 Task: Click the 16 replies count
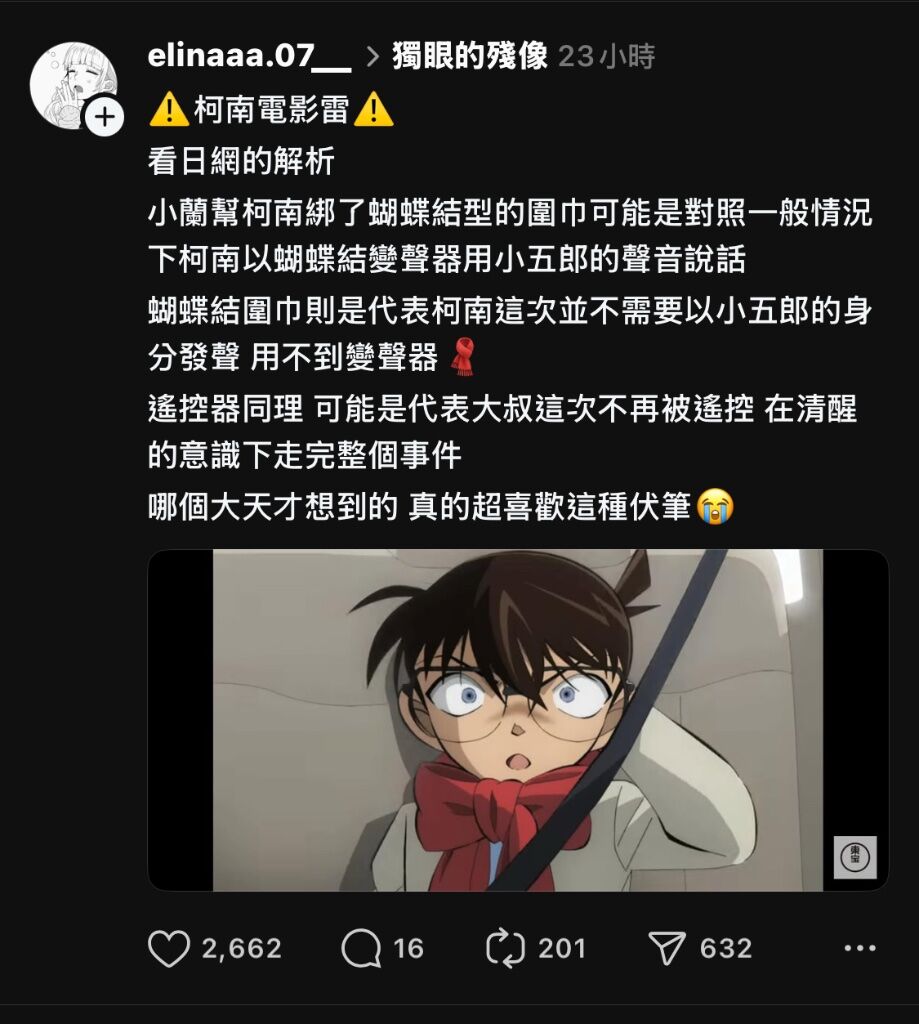point(408,948)
